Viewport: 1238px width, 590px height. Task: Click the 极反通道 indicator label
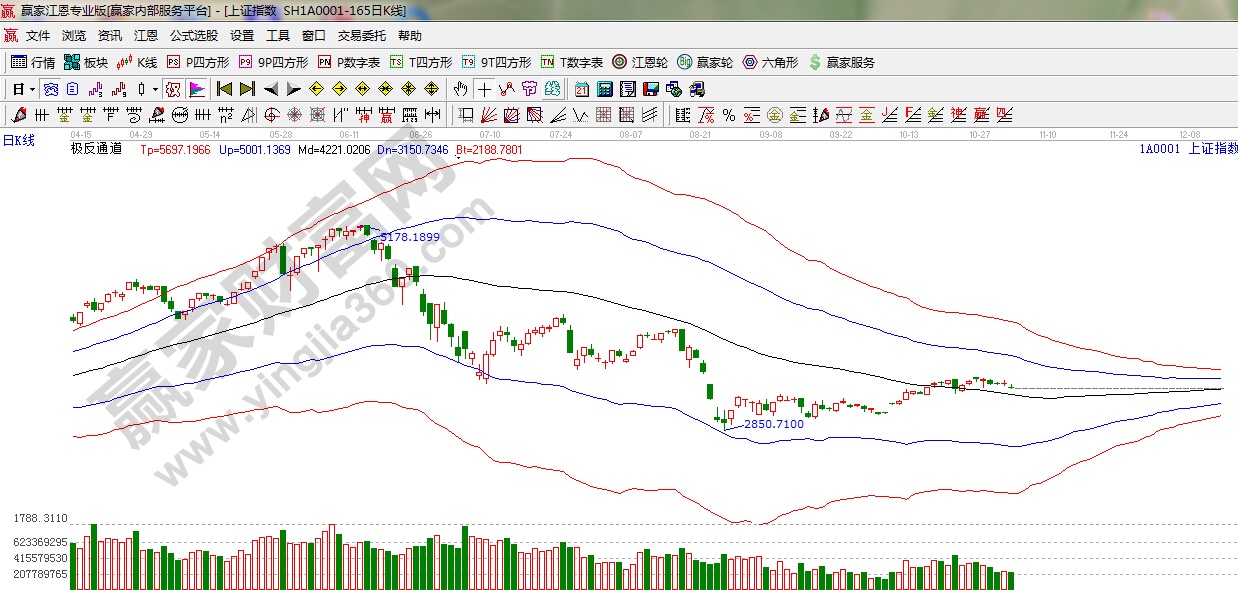point(96,149)
